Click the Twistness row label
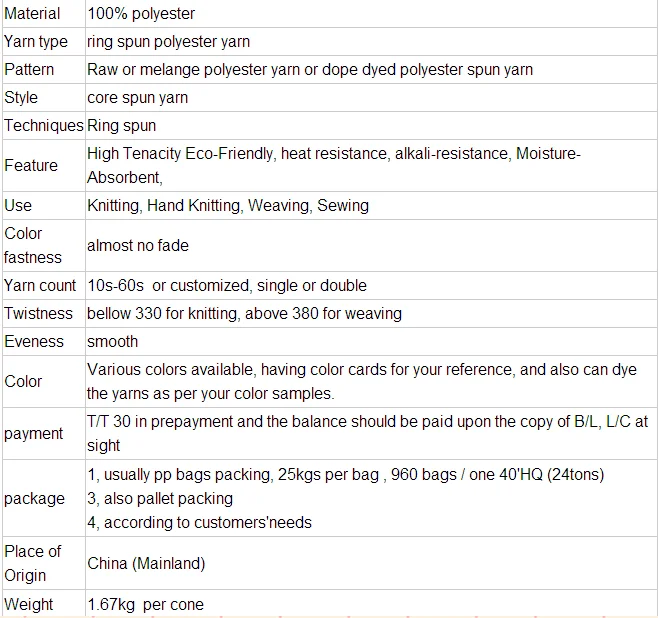Image resolution: width=658 pixels, height=618 pixels. click(39, 313)
